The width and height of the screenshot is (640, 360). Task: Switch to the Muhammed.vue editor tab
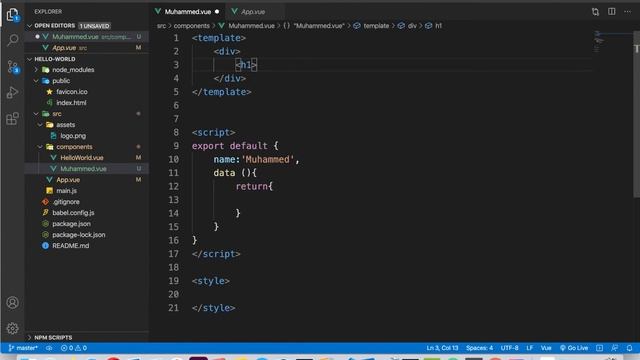pos(188,12)
